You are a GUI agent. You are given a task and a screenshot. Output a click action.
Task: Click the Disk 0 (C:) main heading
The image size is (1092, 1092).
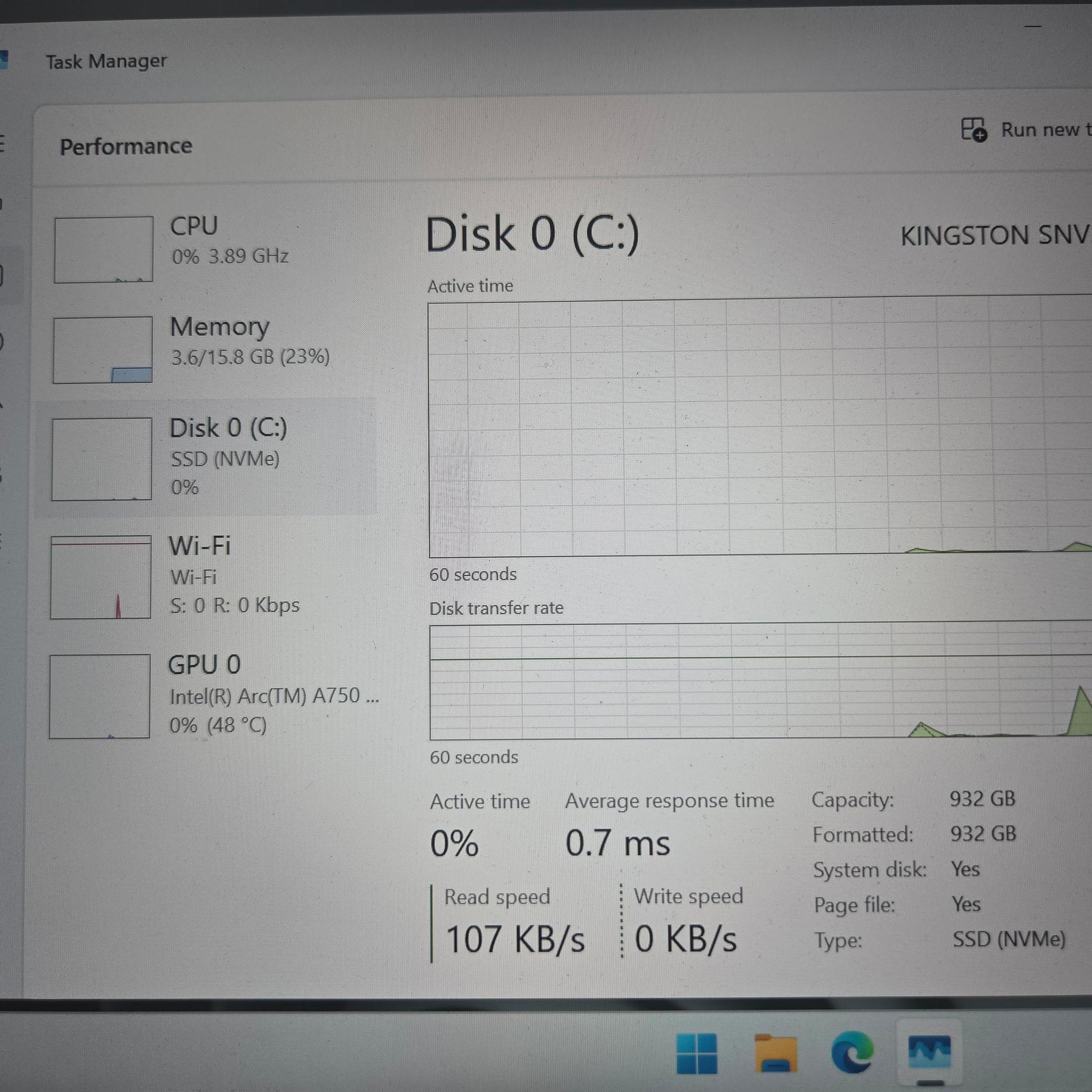click(x=533, y=234)
